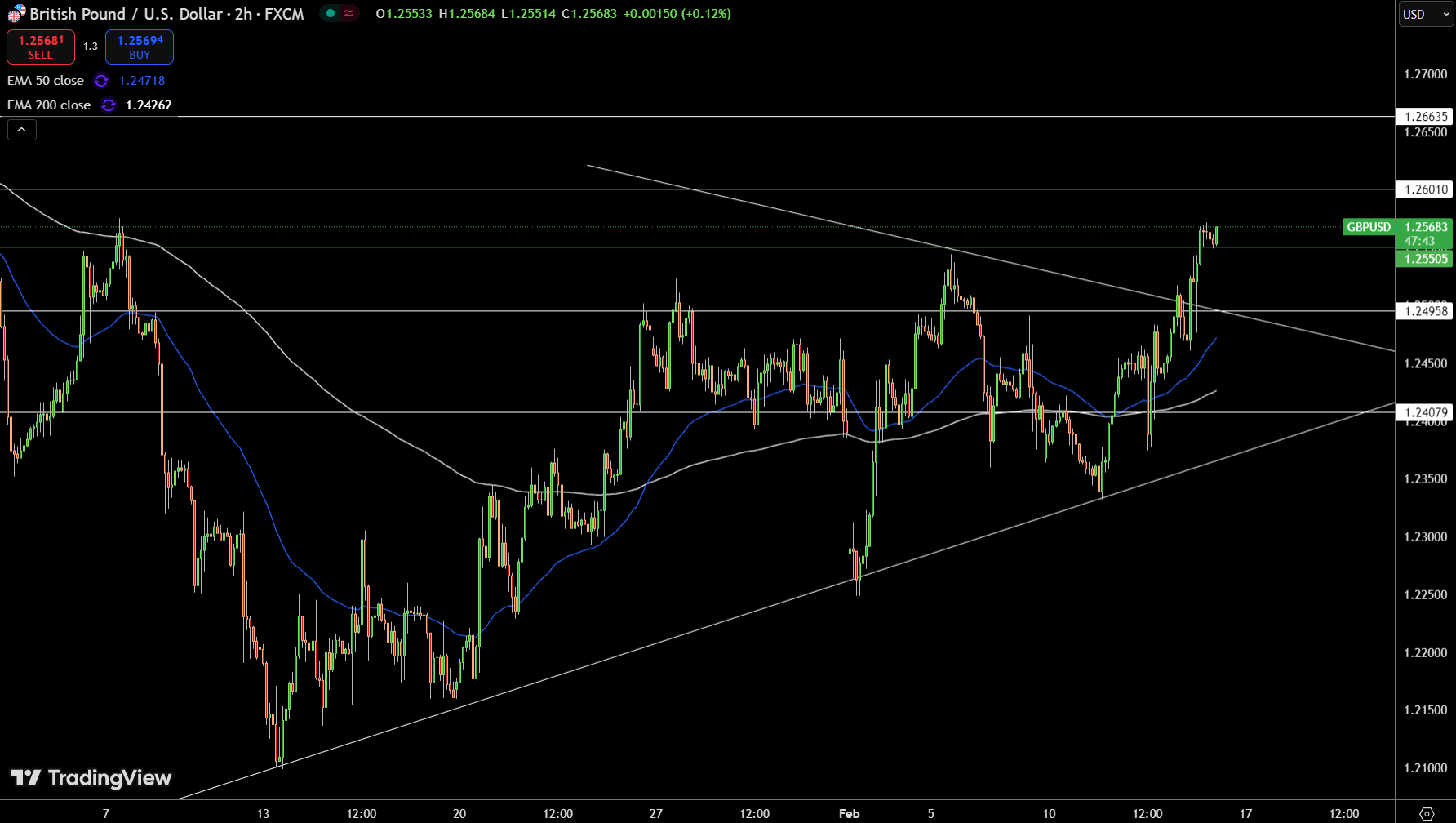The height and width of the screenshot is (823, 1456).
Task: Select the 1.24958 price level label
Action: tap(1424, 311)
